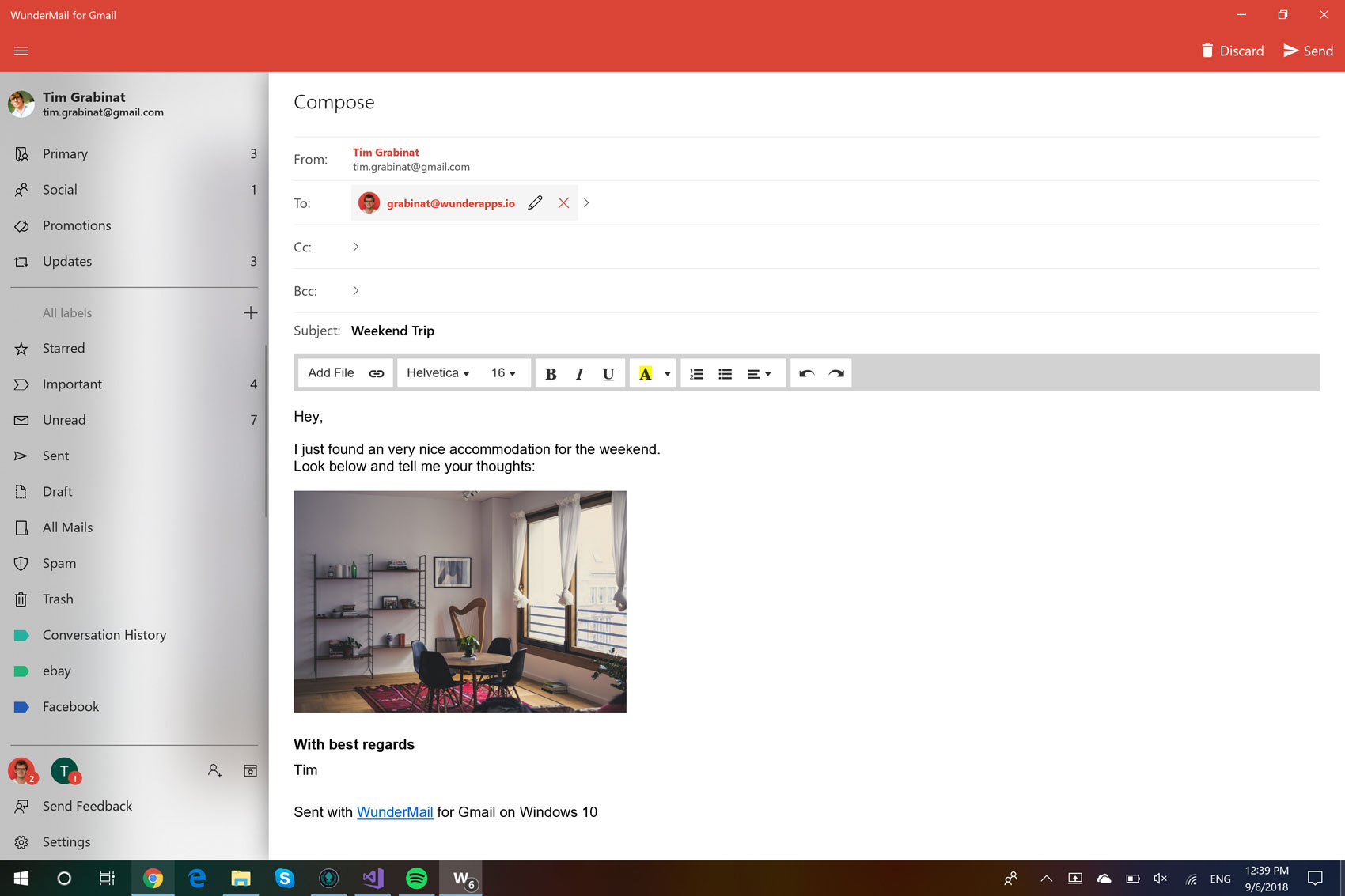1345x896 pixels.
Task: Open Spotify from the taskbar
Action: [416, 879]
